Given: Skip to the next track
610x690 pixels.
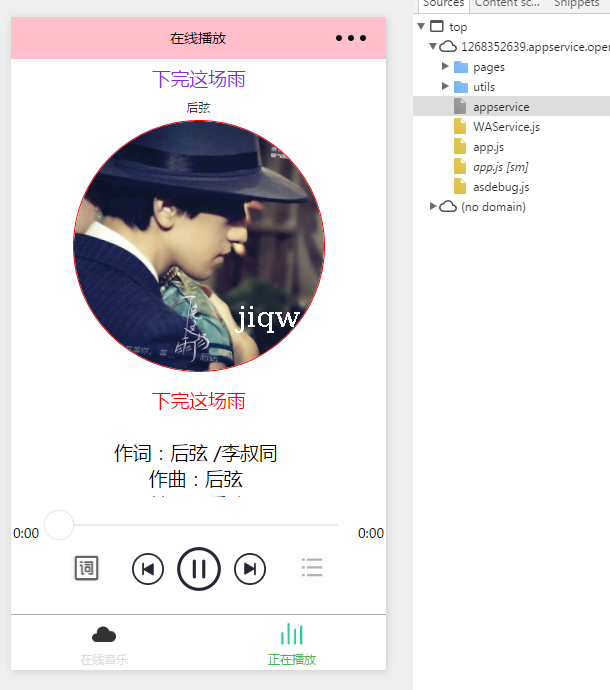Looking at the screenshot, I should pos(250,569).
